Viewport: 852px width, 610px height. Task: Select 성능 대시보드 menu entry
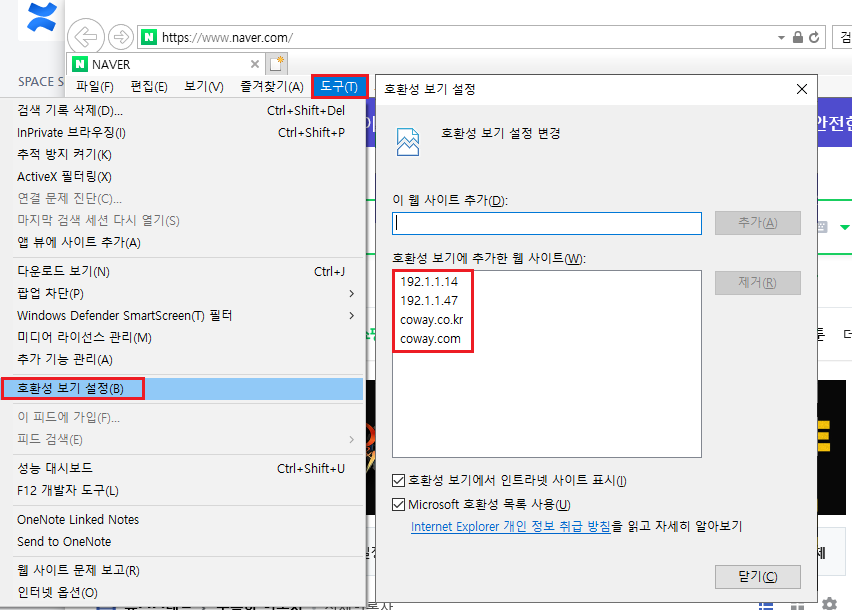[x=182, y=468]
